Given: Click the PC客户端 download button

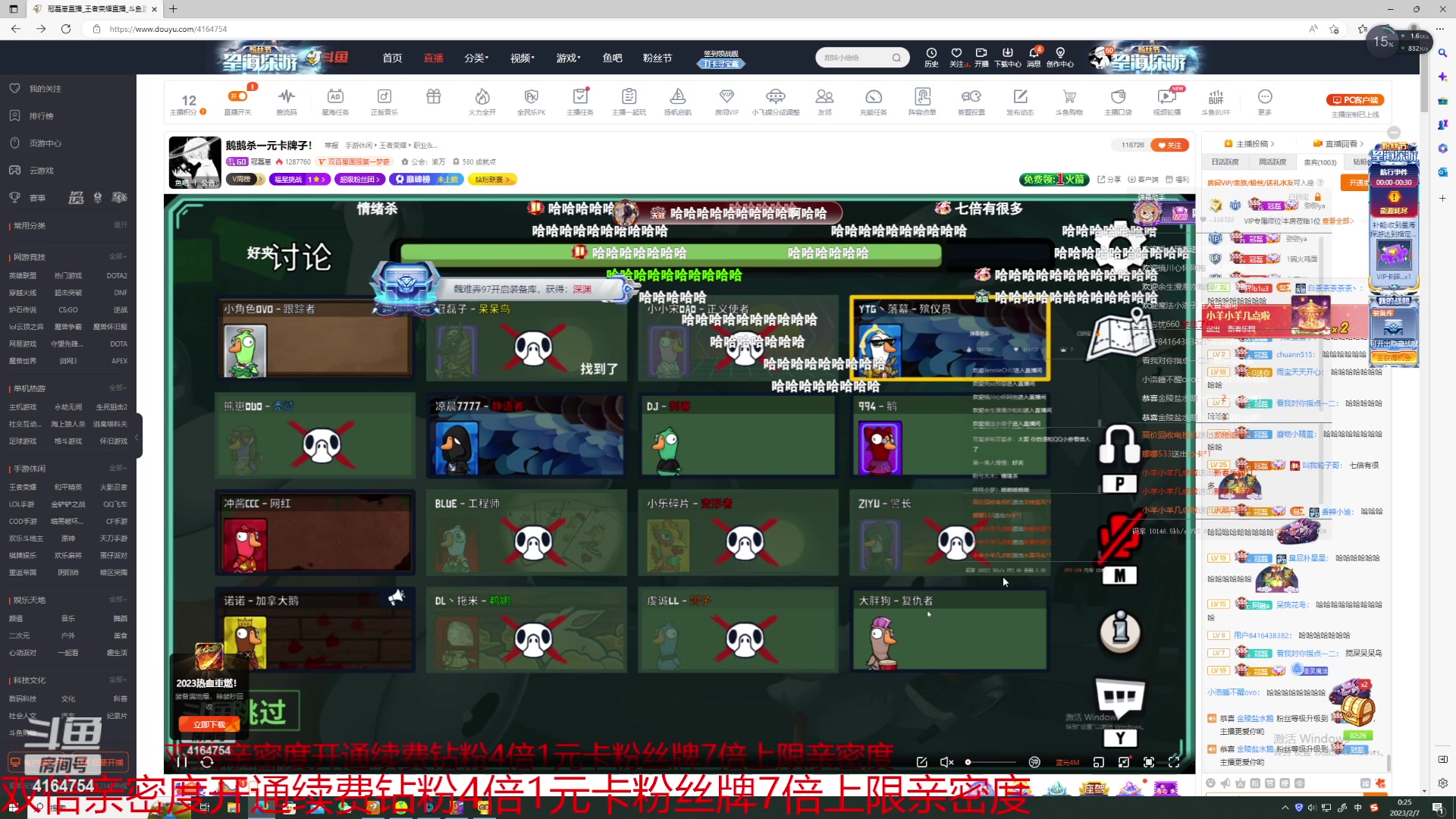Looking at the screenshot, I should click(x=1356, y=100).
